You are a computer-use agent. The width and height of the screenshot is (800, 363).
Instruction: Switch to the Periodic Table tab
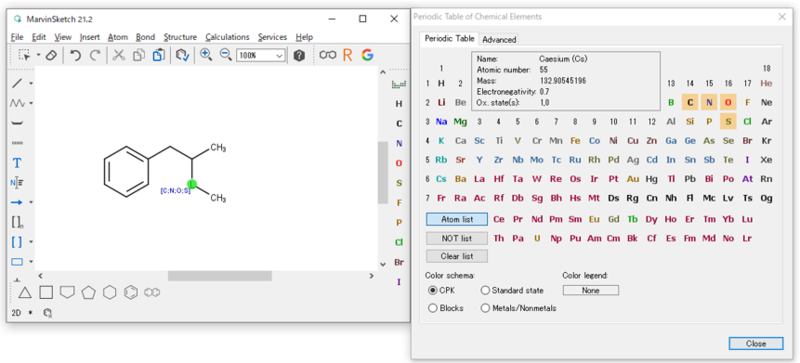coord(450,38)
